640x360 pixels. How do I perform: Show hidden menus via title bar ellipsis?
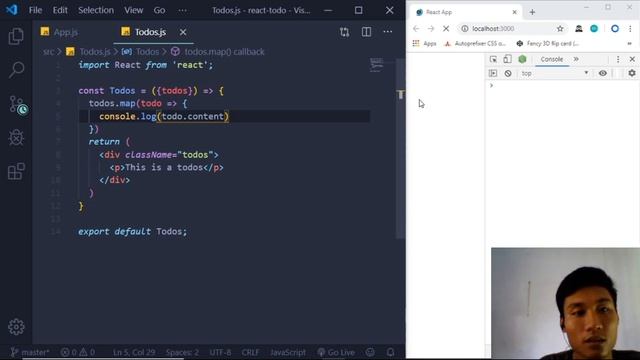[x=182, y=10]
